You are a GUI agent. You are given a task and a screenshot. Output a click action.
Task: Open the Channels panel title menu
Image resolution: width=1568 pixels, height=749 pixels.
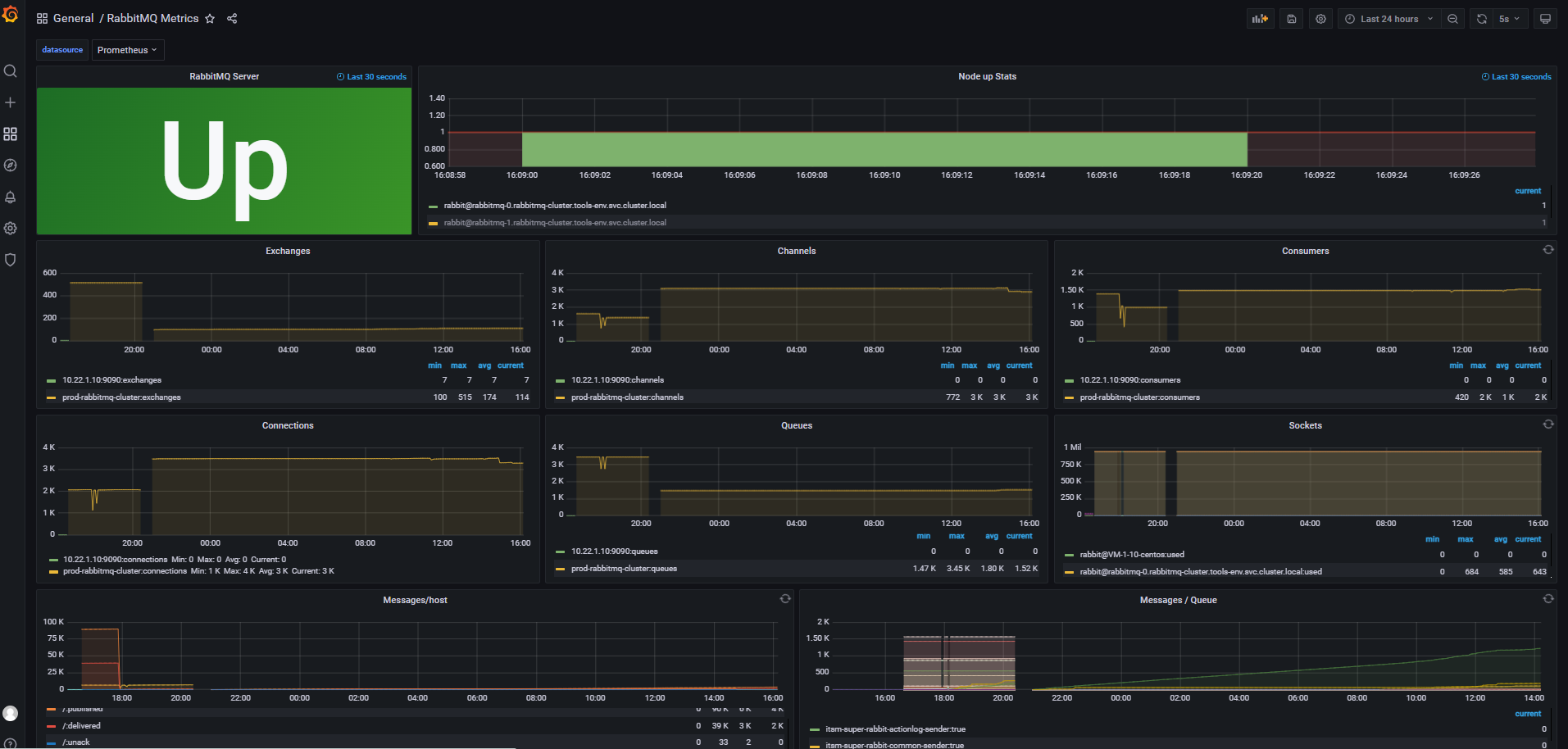click(797, 251)
